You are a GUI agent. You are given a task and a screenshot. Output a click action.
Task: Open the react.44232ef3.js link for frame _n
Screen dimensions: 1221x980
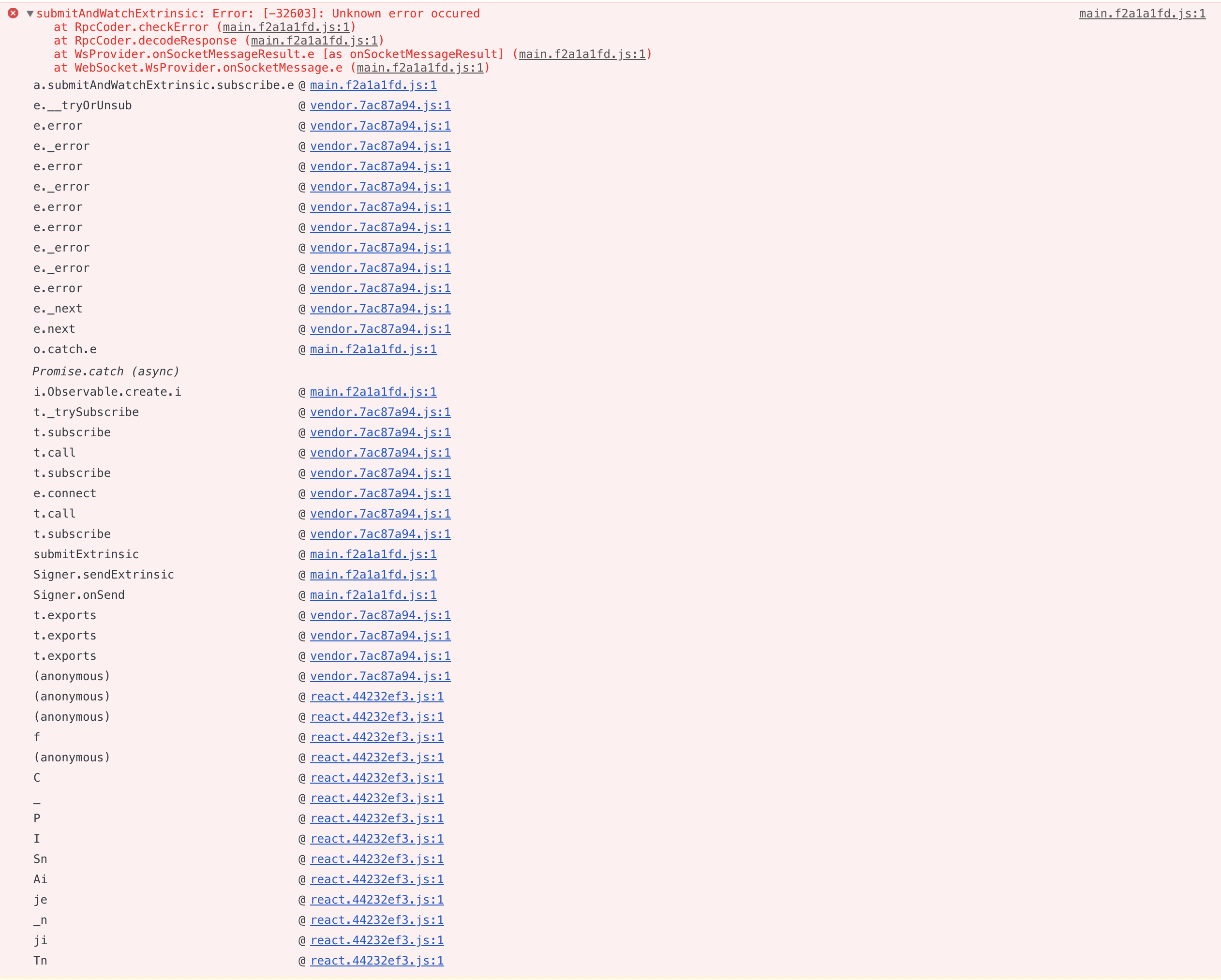[x=377, y=921]
